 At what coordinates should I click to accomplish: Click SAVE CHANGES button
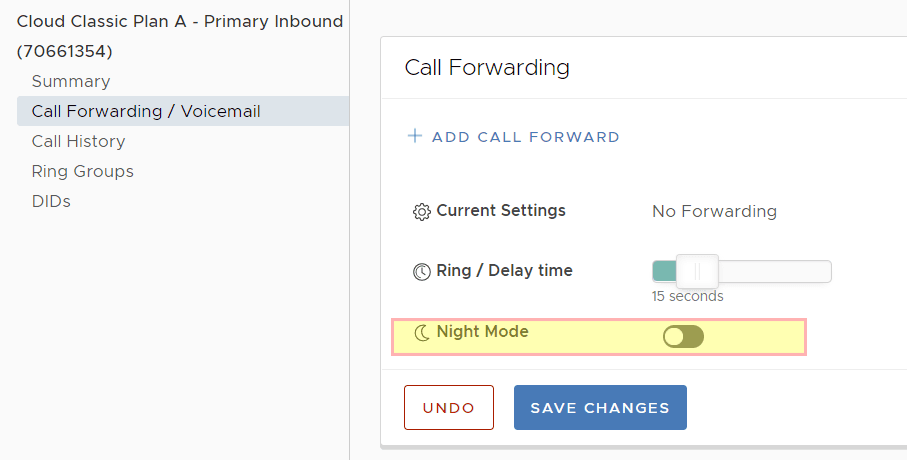[x=600, y=407]
